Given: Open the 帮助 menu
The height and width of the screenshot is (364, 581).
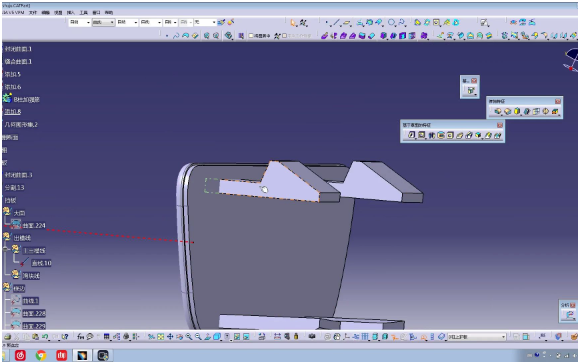Looking at the screenshot, I should (x=109, y=13).
